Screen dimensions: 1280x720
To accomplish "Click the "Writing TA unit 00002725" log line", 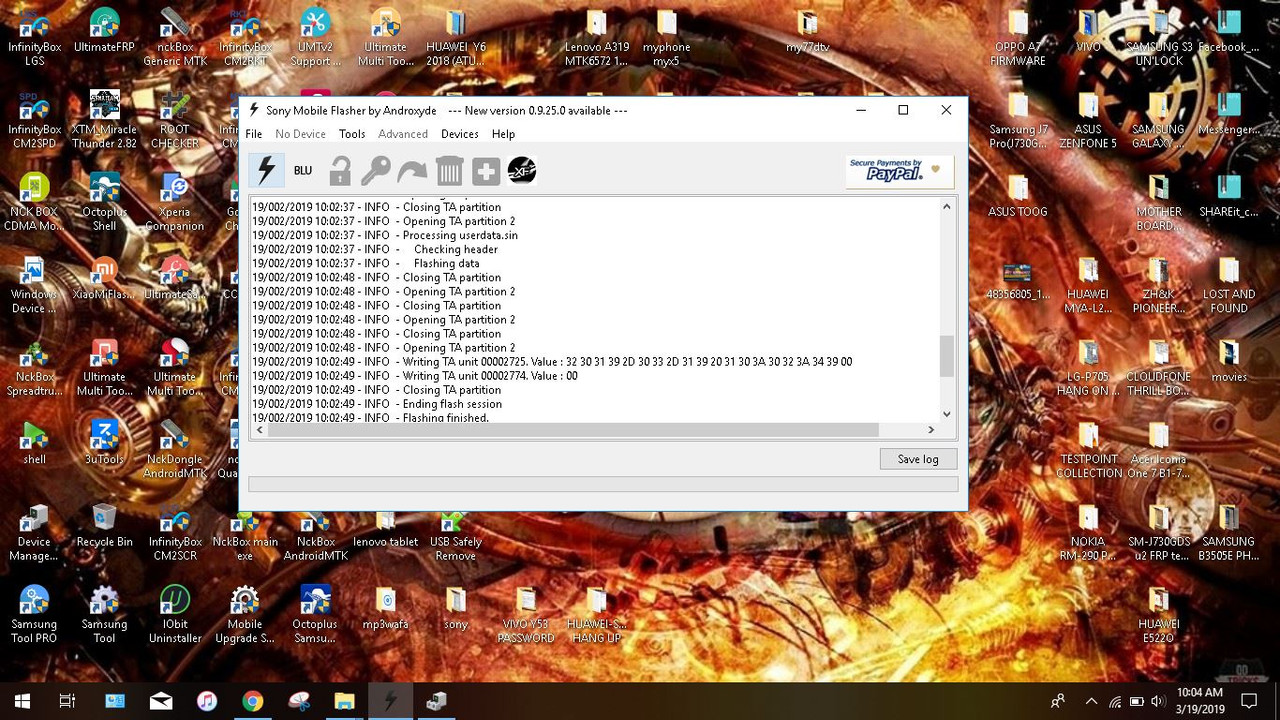I will 552,362.
